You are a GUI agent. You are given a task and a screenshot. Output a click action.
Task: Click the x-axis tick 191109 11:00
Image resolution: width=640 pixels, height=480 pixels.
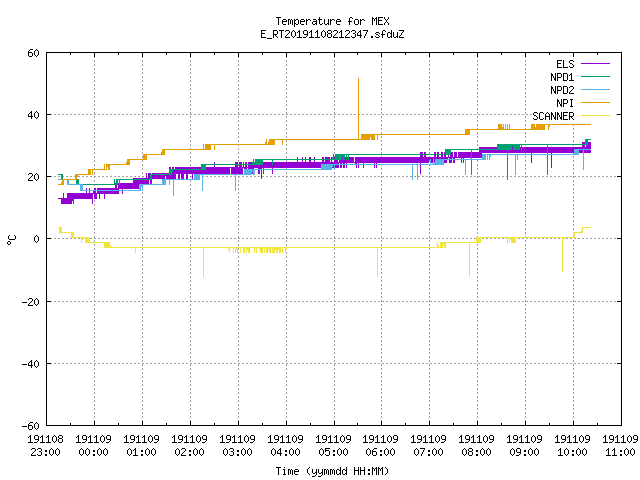click(620, 446)
